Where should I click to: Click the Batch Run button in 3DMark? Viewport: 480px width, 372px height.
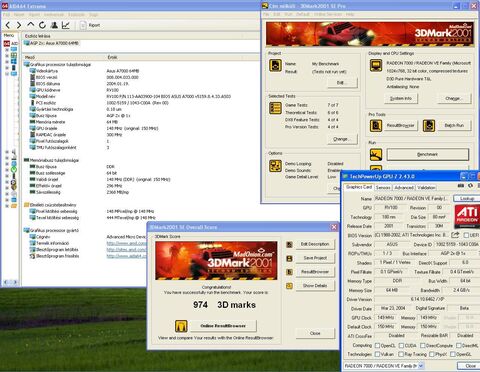454,126
